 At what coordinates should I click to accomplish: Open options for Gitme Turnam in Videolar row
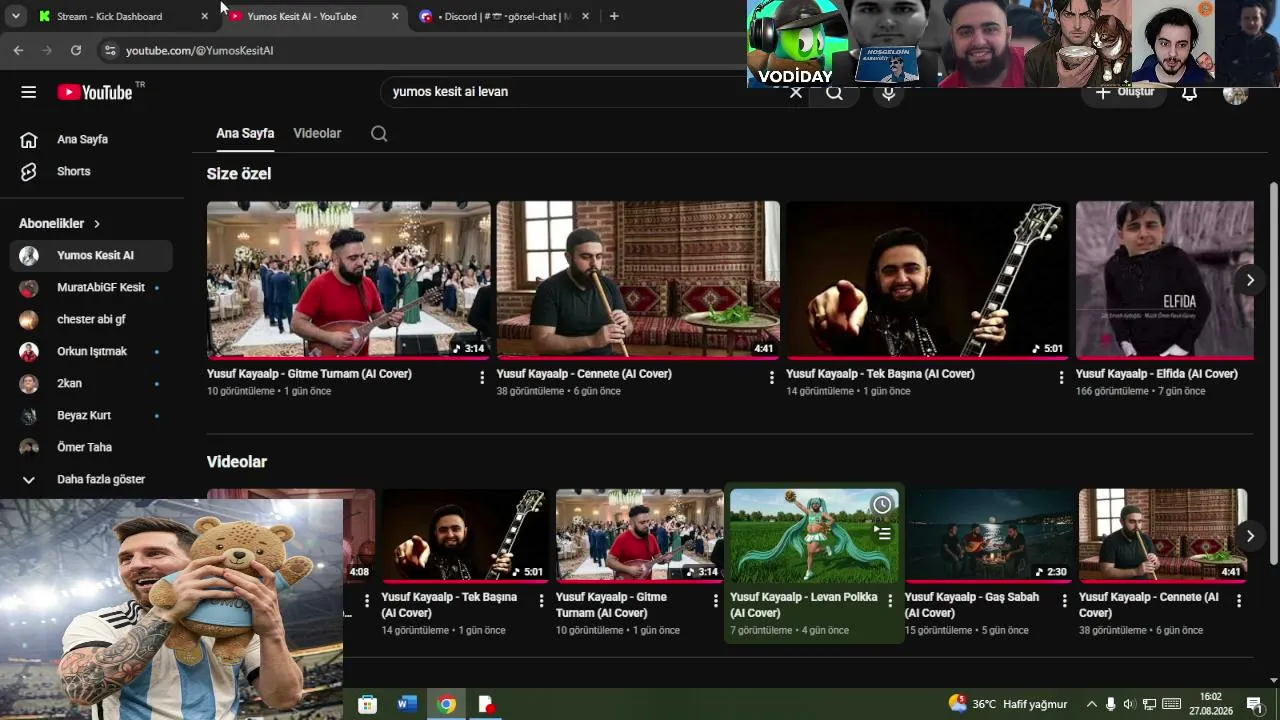(x=716, y=600)
